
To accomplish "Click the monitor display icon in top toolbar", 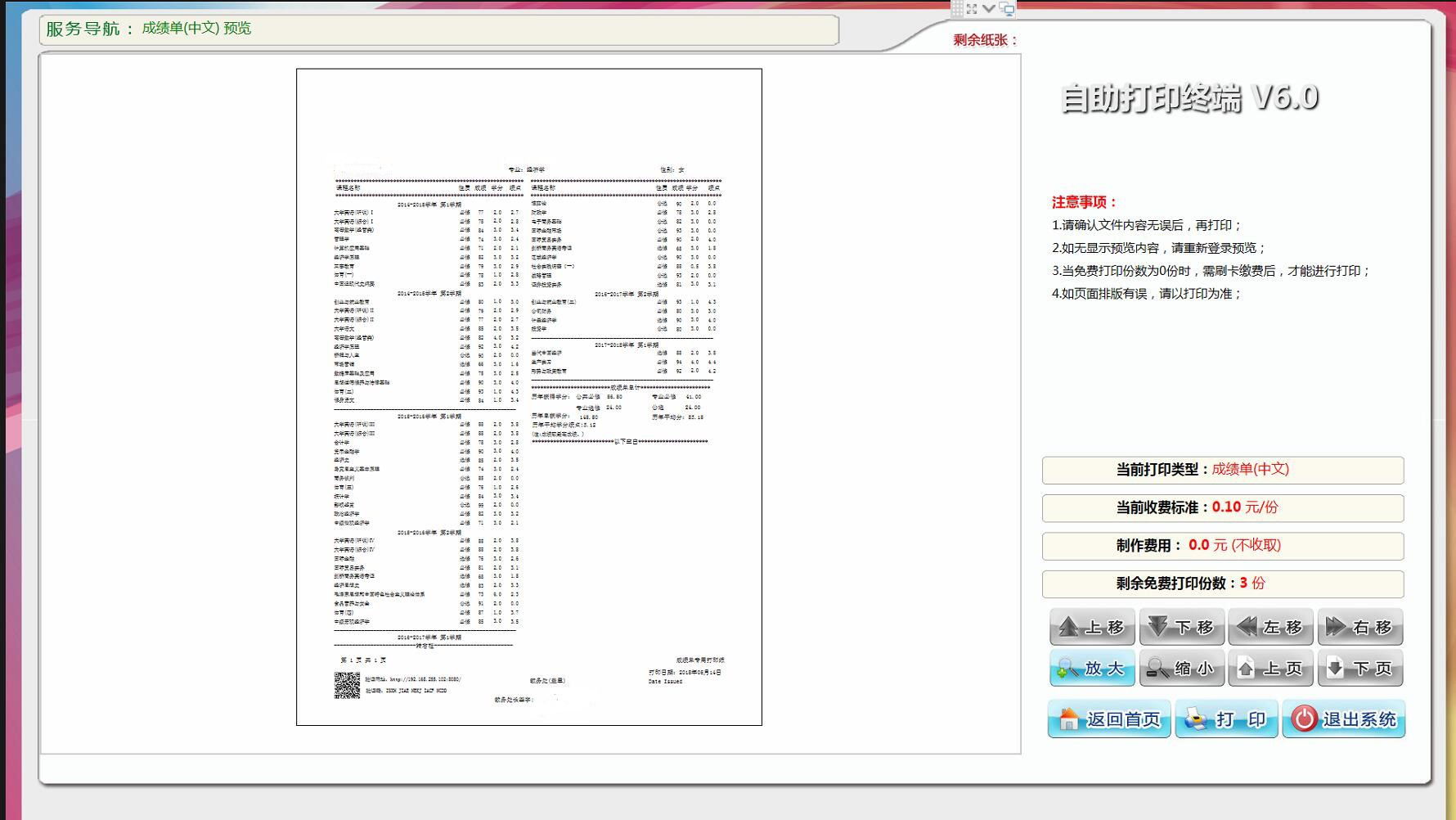I will 1007,9.
